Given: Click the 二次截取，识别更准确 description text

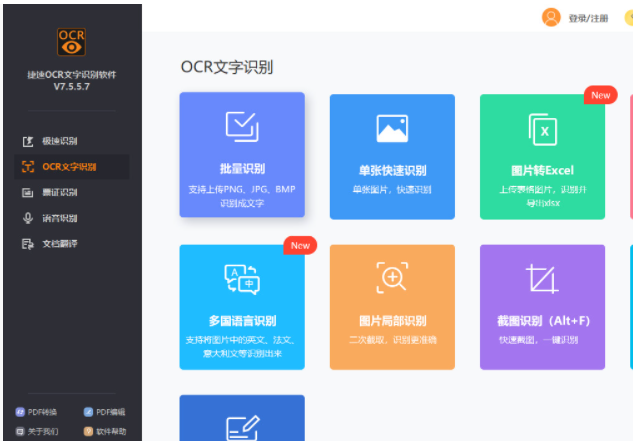Looking at the screenshot, I should [393, 340].
